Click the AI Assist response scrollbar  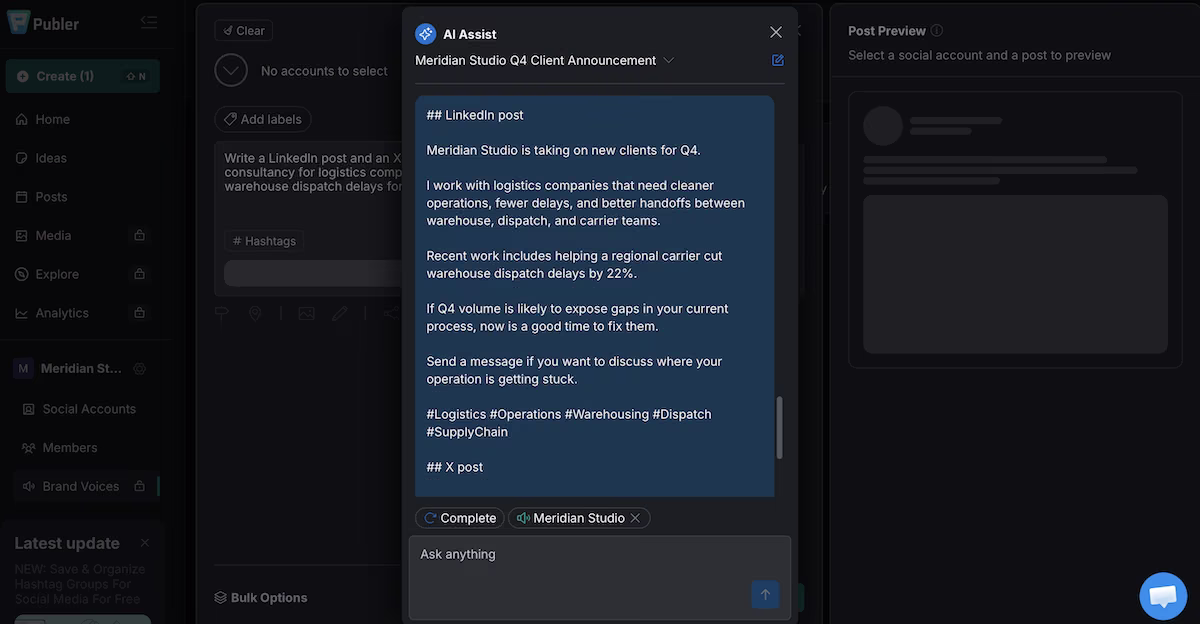[x=780, y=428]
